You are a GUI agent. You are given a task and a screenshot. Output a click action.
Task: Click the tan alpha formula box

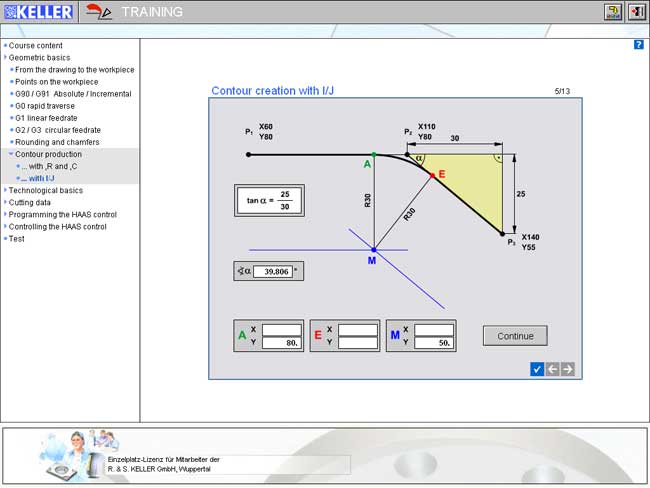(x=269, y=200)
